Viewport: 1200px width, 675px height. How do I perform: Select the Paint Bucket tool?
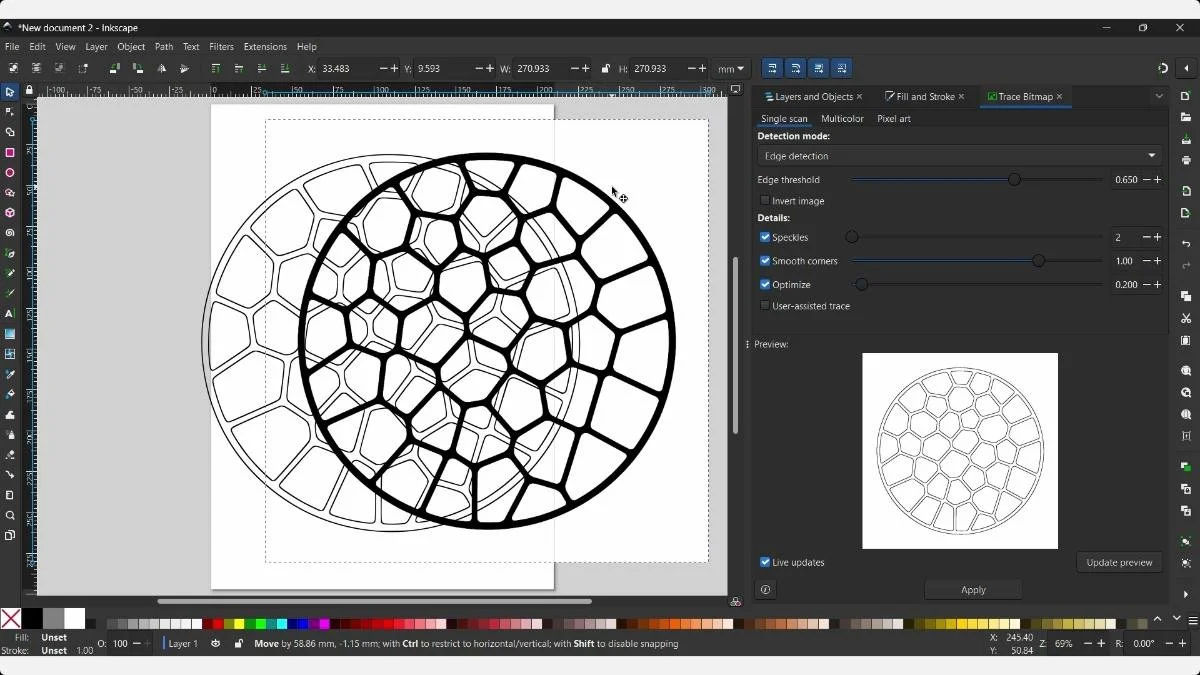point(10,394)
